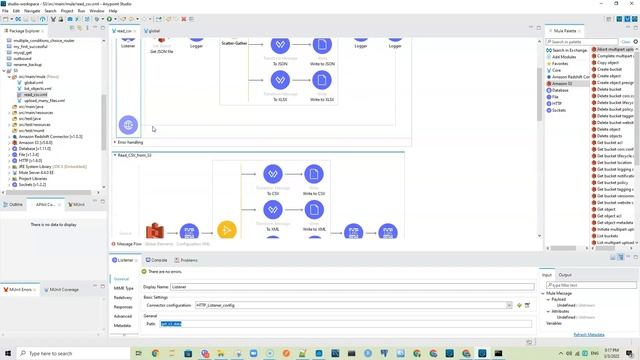Click the green add connector configuration icon
640x360 pixels.
tap(519, 305)
